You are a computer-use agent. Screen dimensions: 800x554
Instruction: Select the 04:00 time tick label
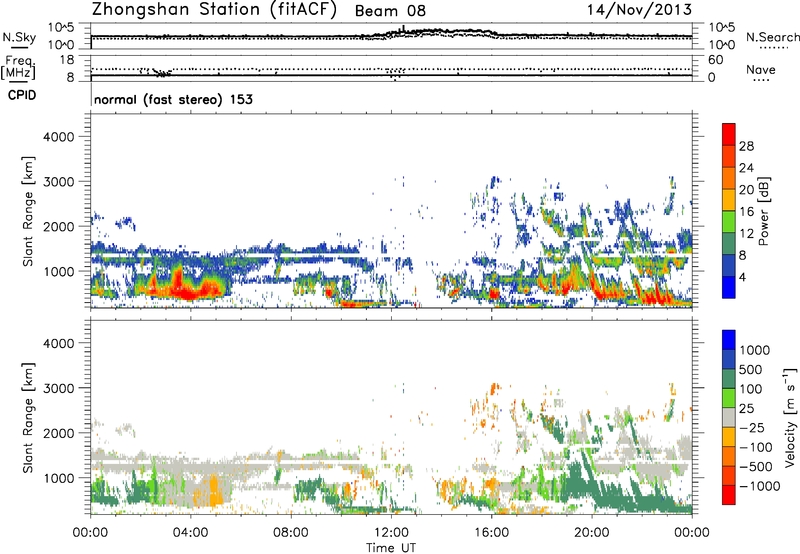coord(191,533)
